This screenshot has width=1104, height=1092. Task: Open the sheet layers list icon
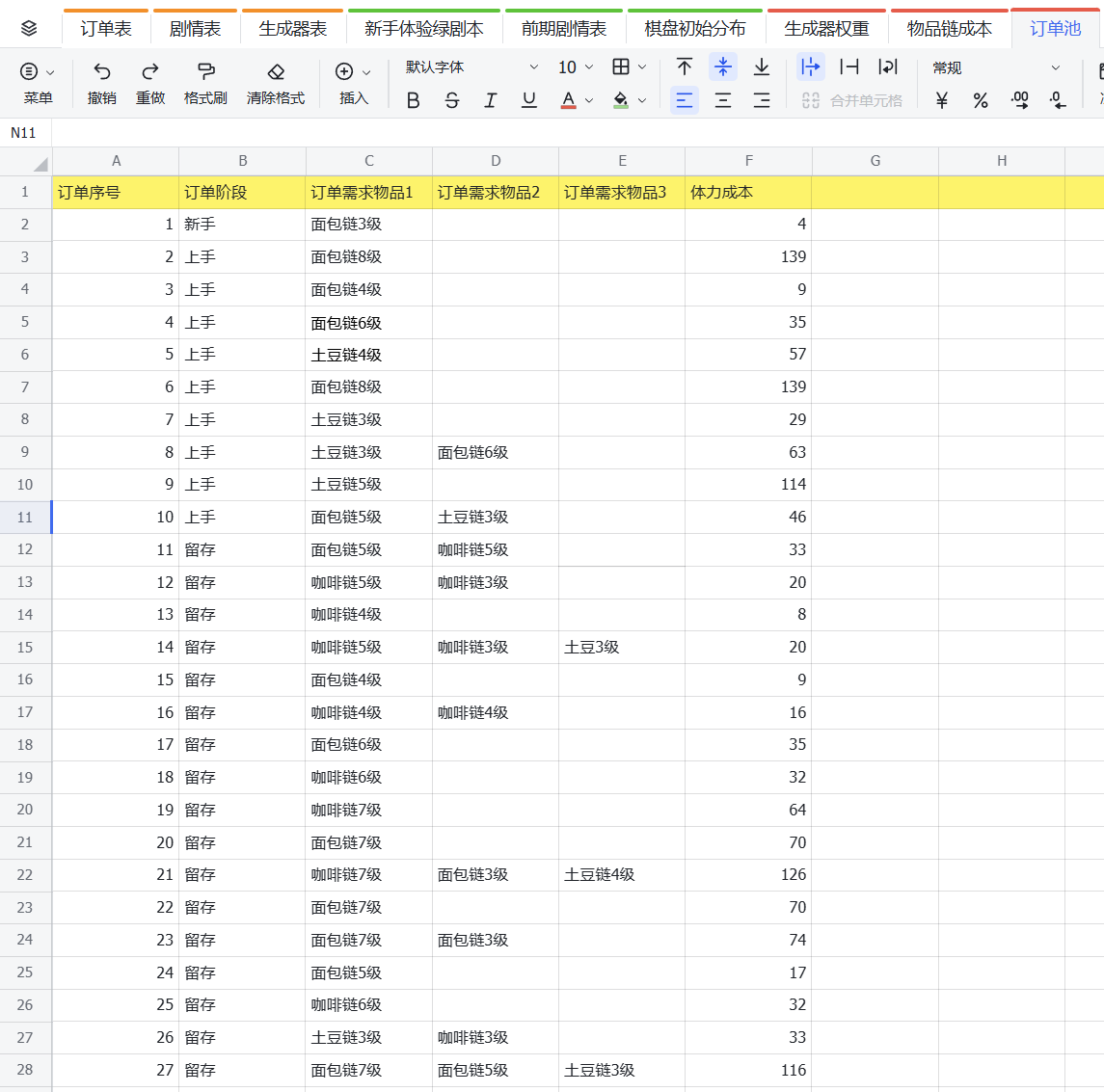[29, 28]
